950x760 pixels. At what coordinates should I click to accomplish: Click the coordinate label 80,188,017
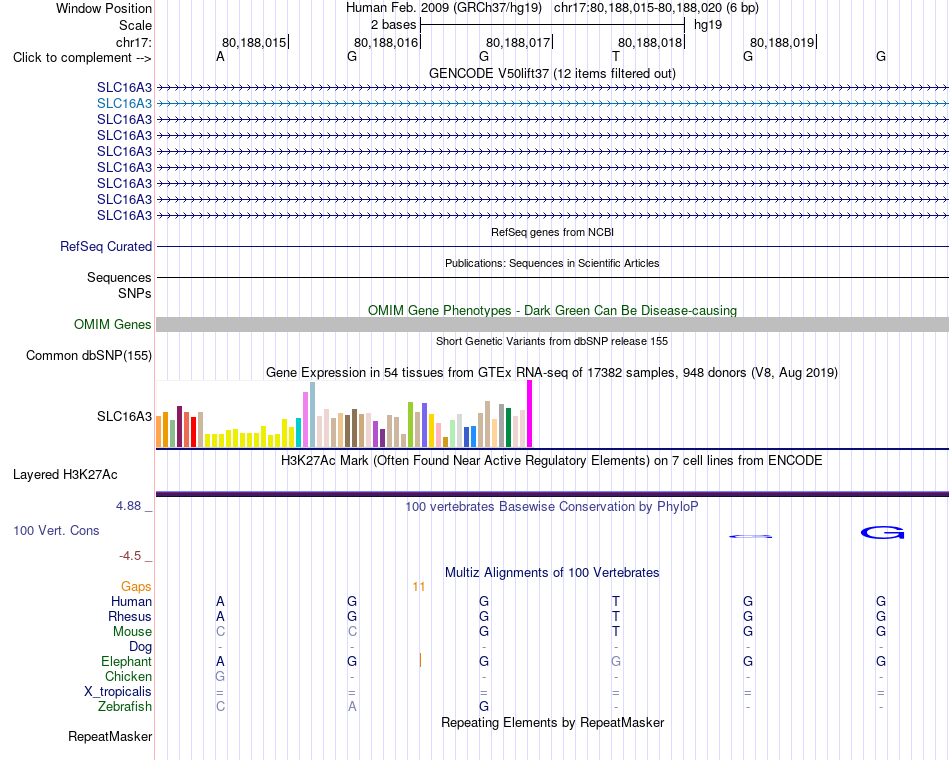(x=518, y=43)
